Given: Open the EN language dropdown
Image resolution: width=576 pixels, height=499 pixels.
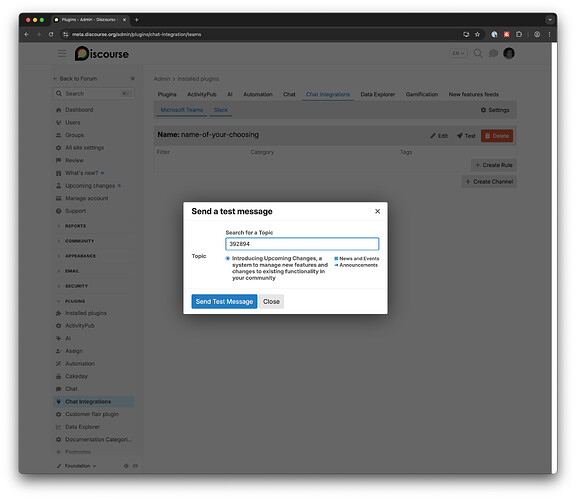Looking at the screenshot, I should 458,53.
